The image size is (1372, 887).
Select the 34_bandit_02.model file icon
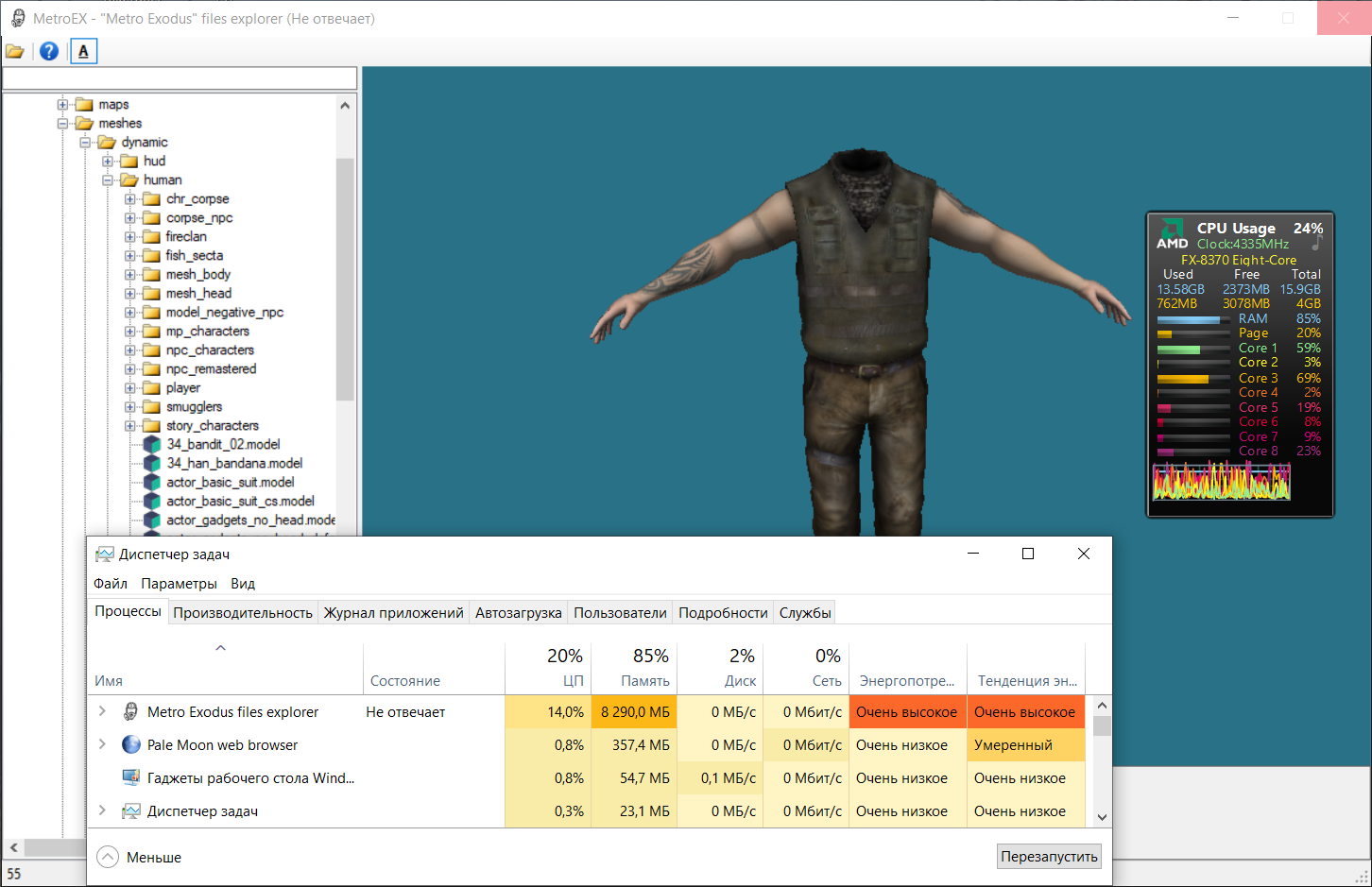152,444
